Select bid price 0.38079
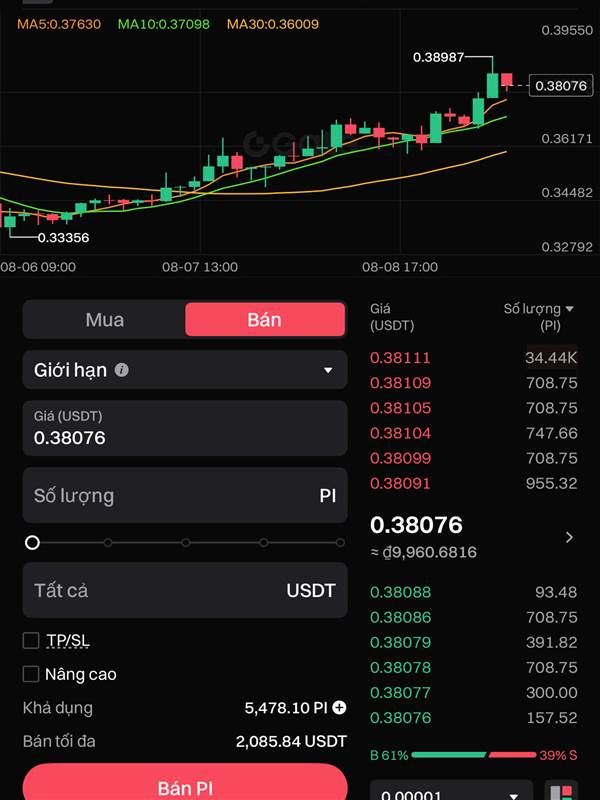The width and height of the screenshot is (600, 800). click(400, 642)
